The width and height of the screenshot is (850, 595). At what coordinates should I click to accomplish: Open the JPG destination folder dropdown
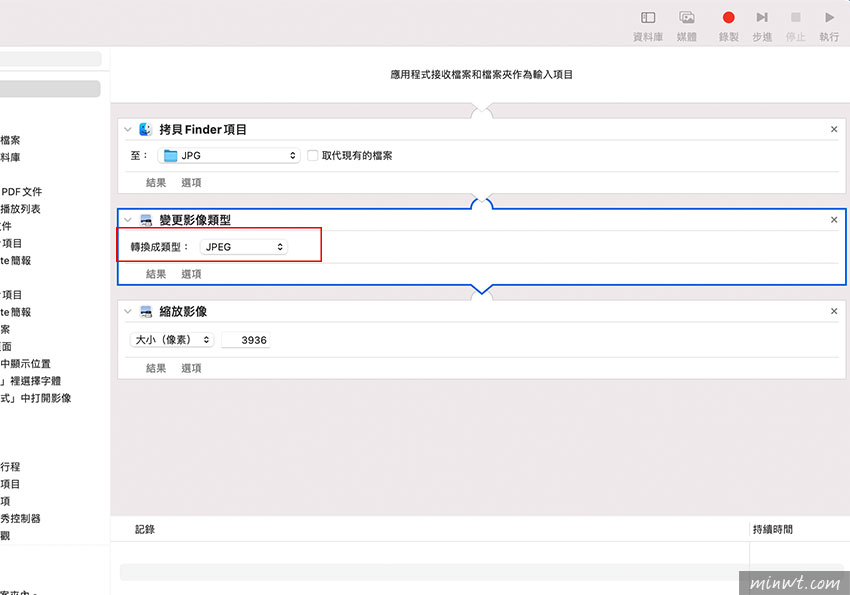point(229,156)
